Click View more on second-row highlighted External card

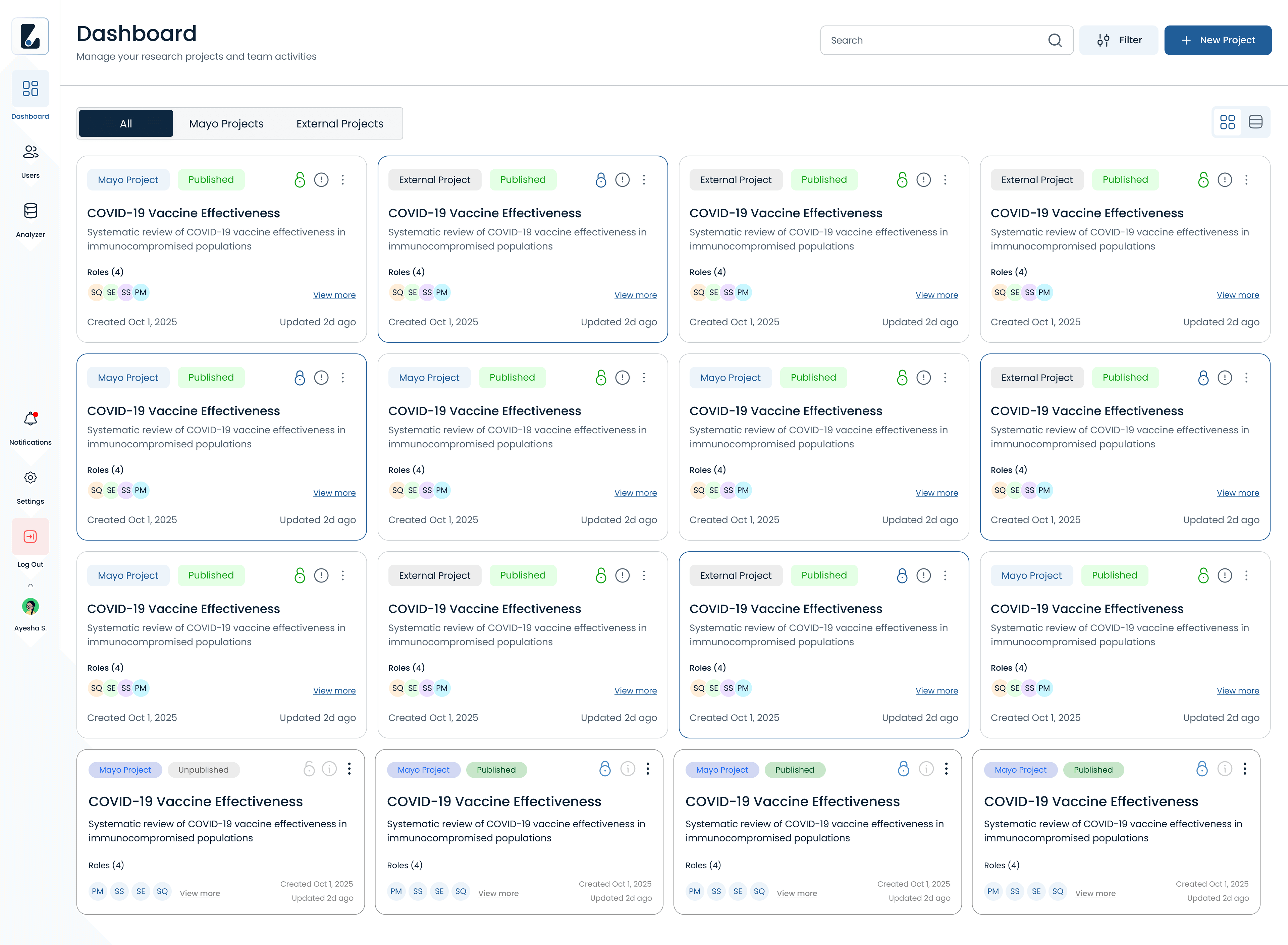(1238, 493)
